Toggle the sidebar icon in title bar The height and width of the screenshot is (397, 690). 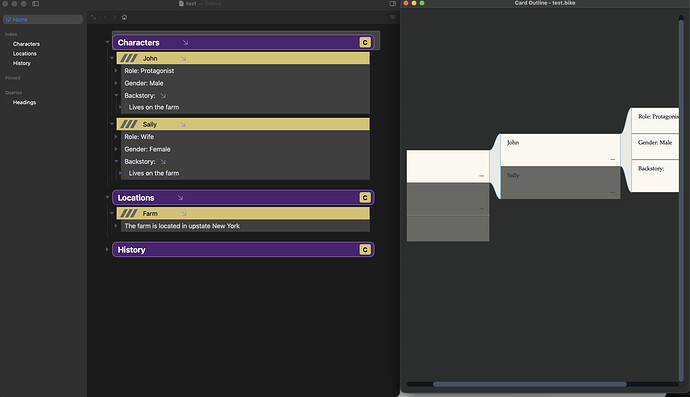36,4
